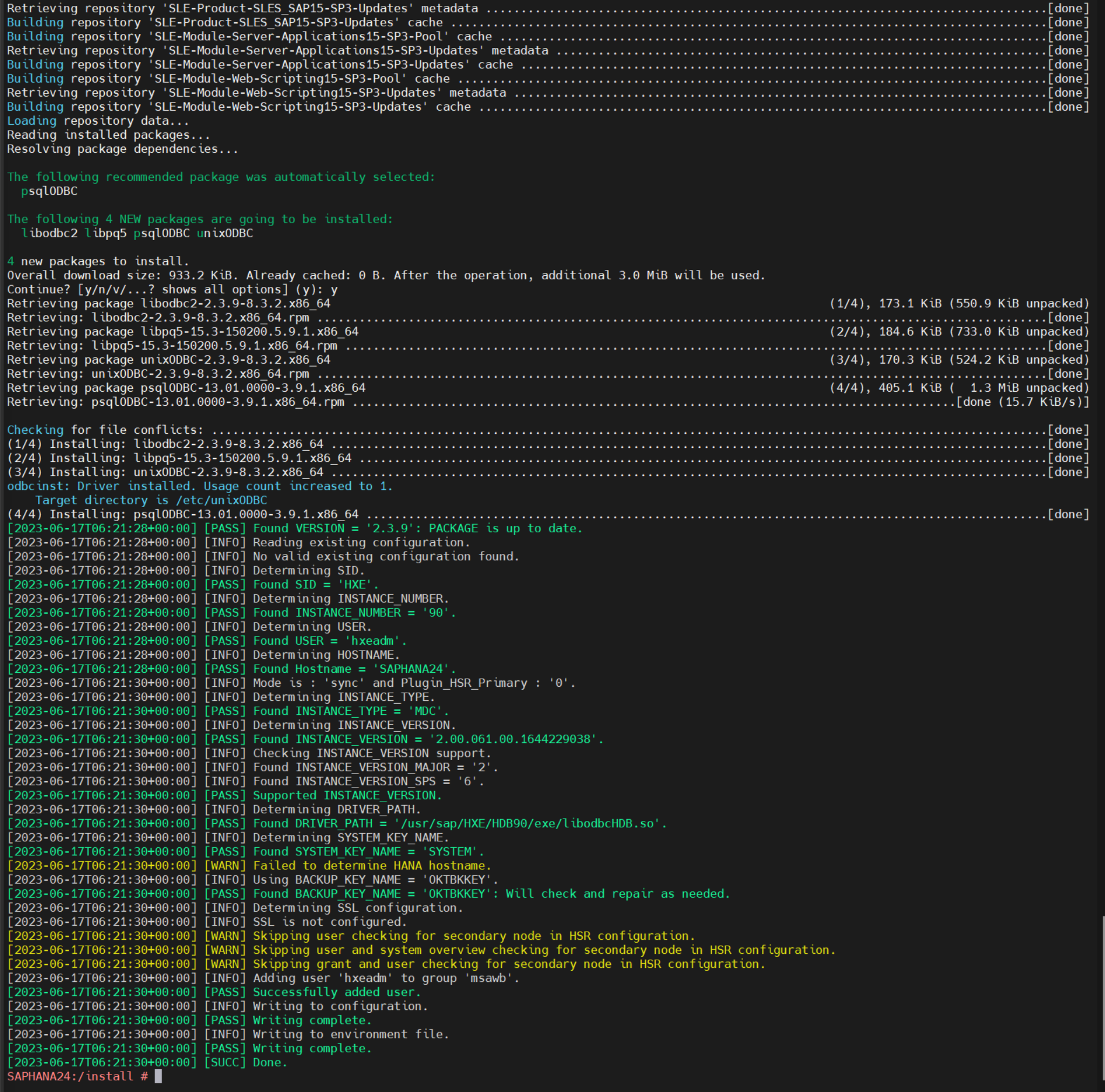
Task: Click '4 new packages to install.' line
Action: (x=98, y=261)
